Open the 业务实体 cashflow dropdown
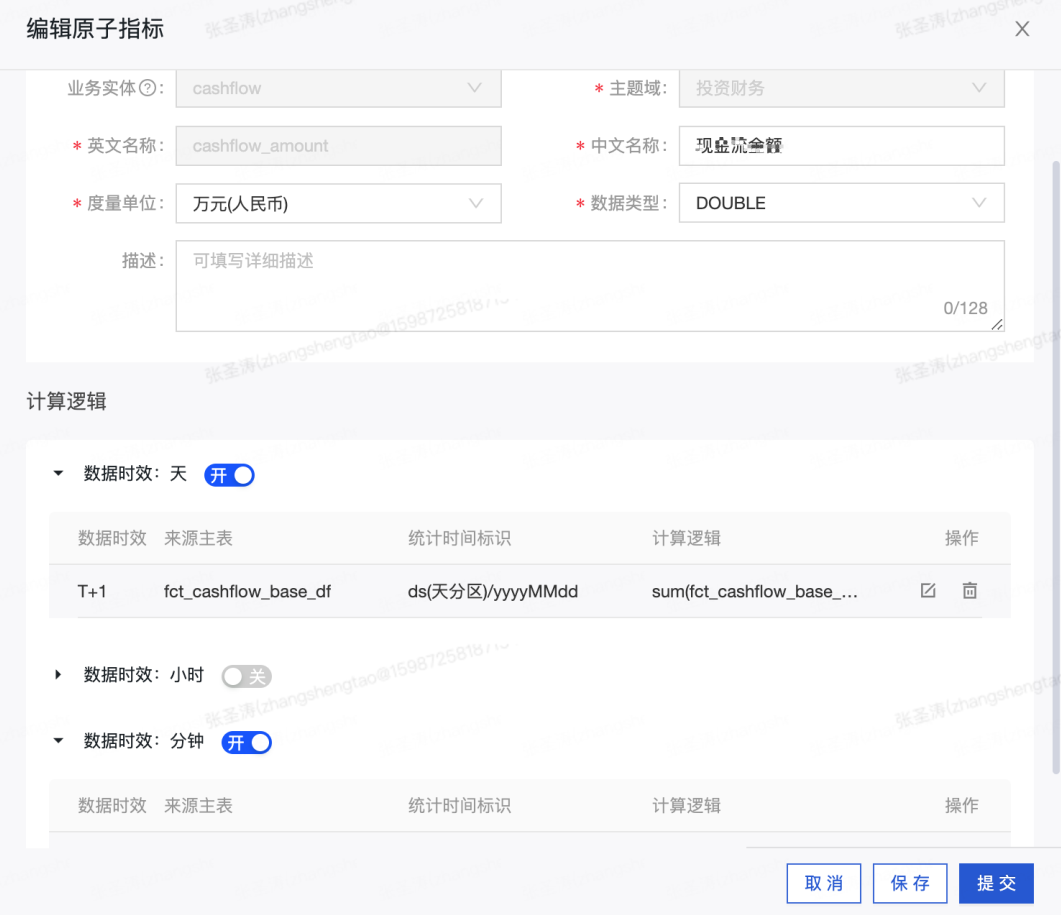Image resolution: width=1061 pixels, height=915 pixels. click(x=338, y=88)
